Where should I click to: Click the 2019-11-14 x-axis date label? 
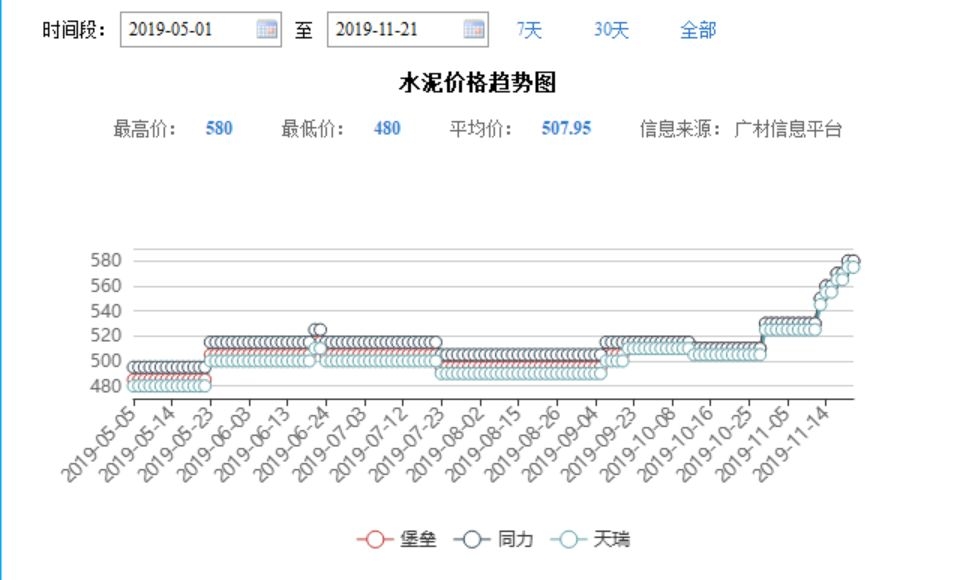(x=791, y=444)
